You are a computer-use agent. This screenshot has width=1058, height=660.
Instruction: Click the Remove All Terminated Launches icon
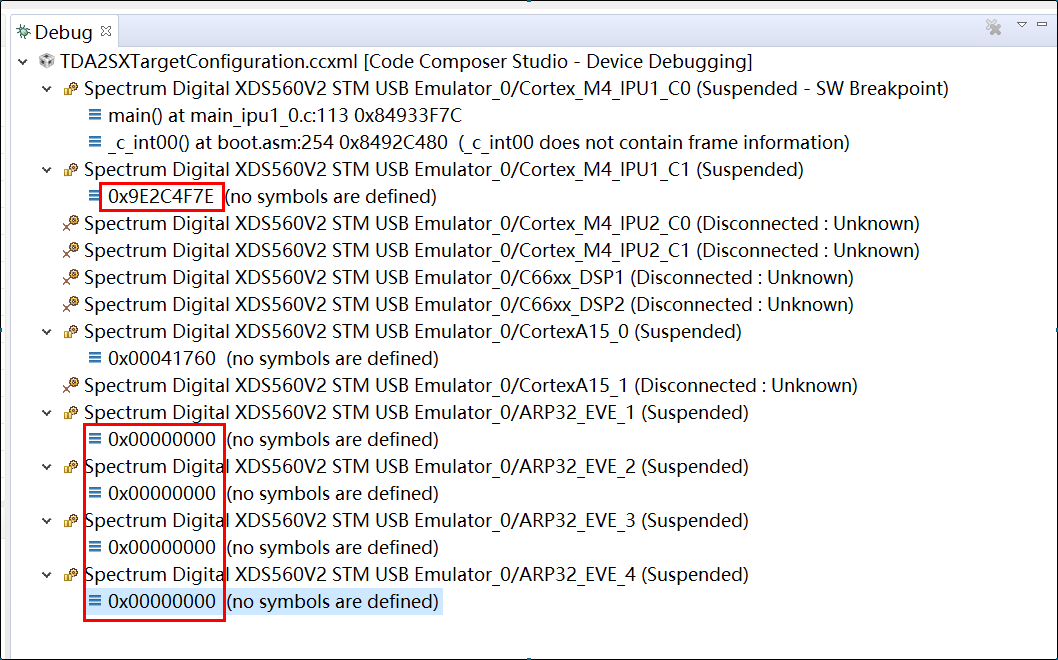(993, 29)
